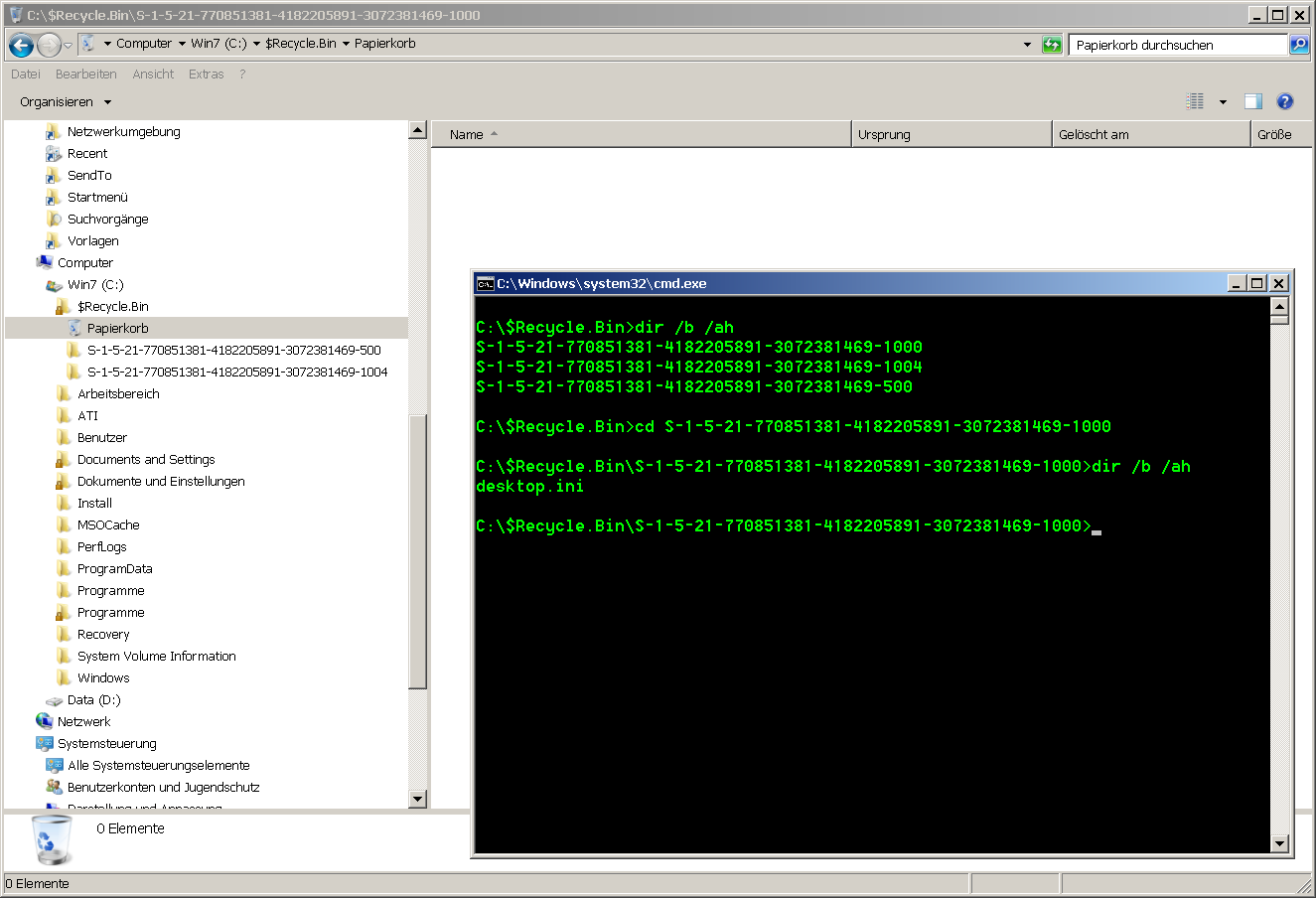Click the Papierkorb breadcrumb segment

(x=385, y=44)
